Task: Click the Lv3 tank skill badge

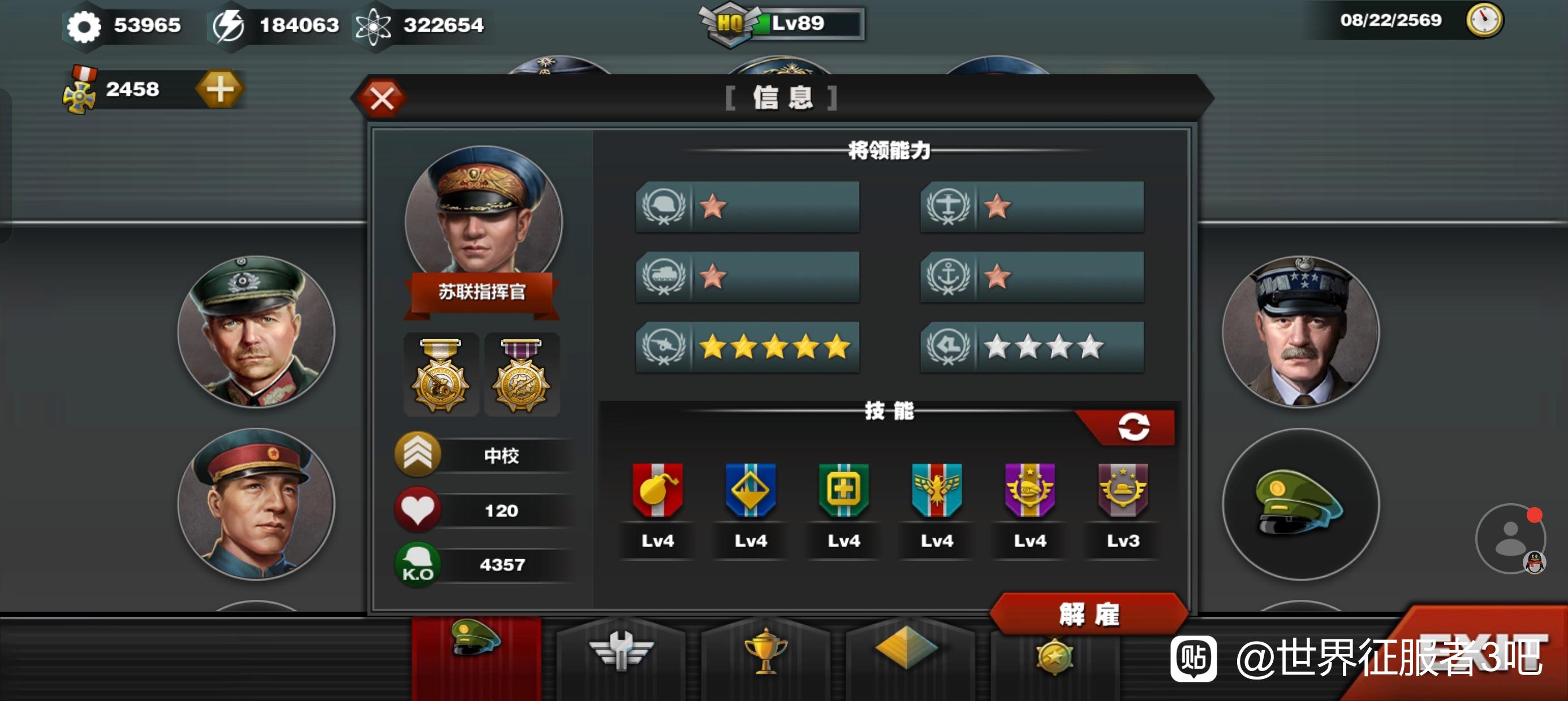Action: coord(1123,491)
